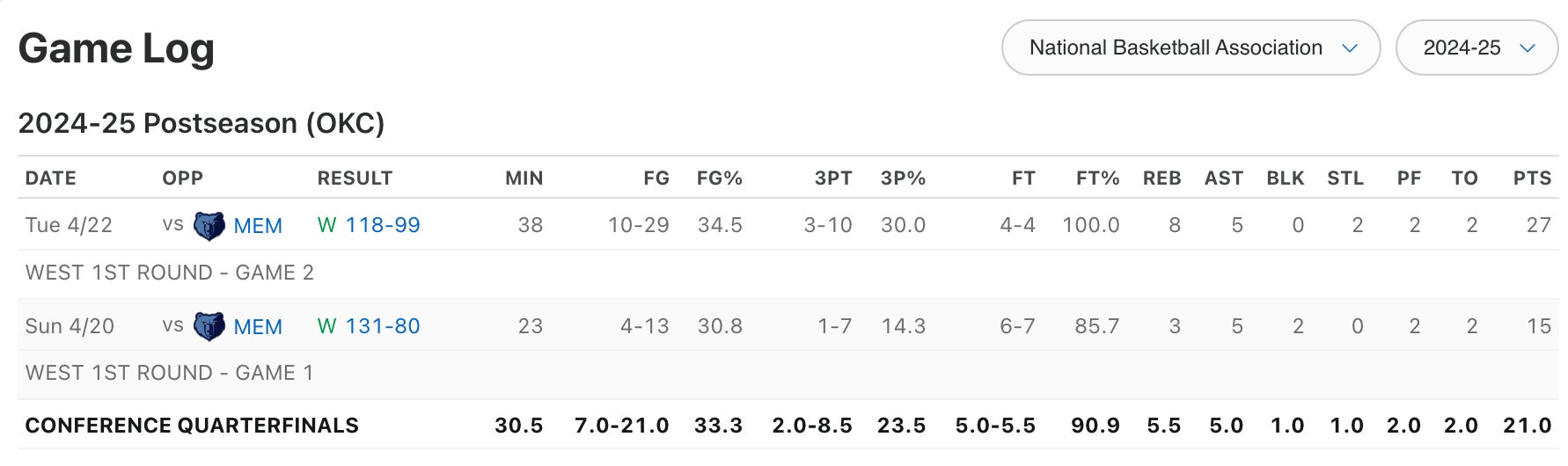Click the FG% column header
This screenshot has width=1568, height=466.
pyautogui.click(x=719, y=178)
